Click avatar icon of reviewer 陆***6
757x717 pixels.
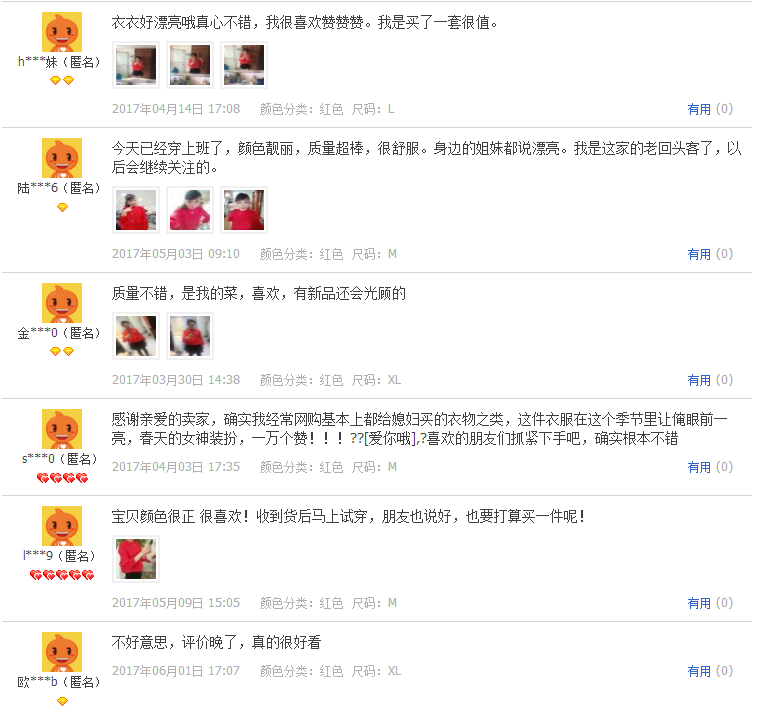(x=62, y=158)
